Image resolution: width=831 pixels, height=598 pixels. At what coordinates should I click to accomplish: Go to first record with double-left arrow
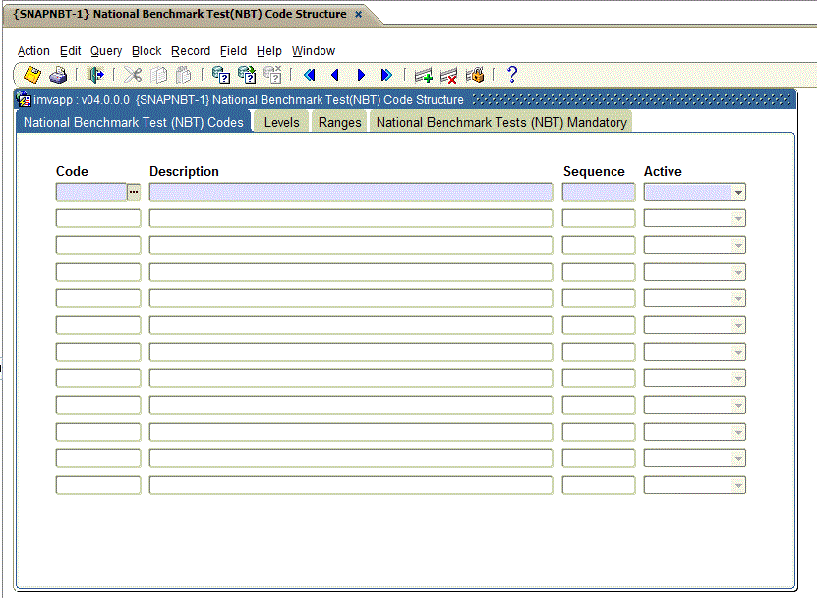(309, 75)
